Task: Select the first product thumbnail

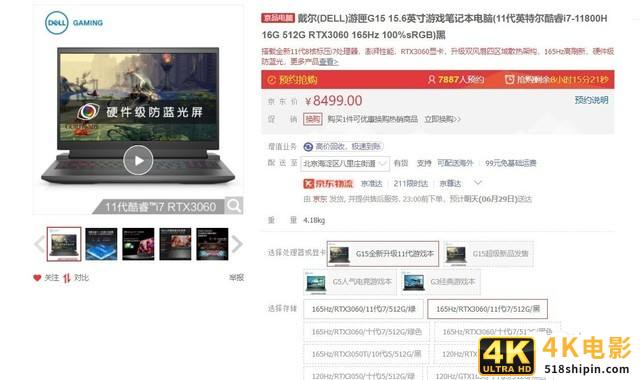Action: pos(64,244)
